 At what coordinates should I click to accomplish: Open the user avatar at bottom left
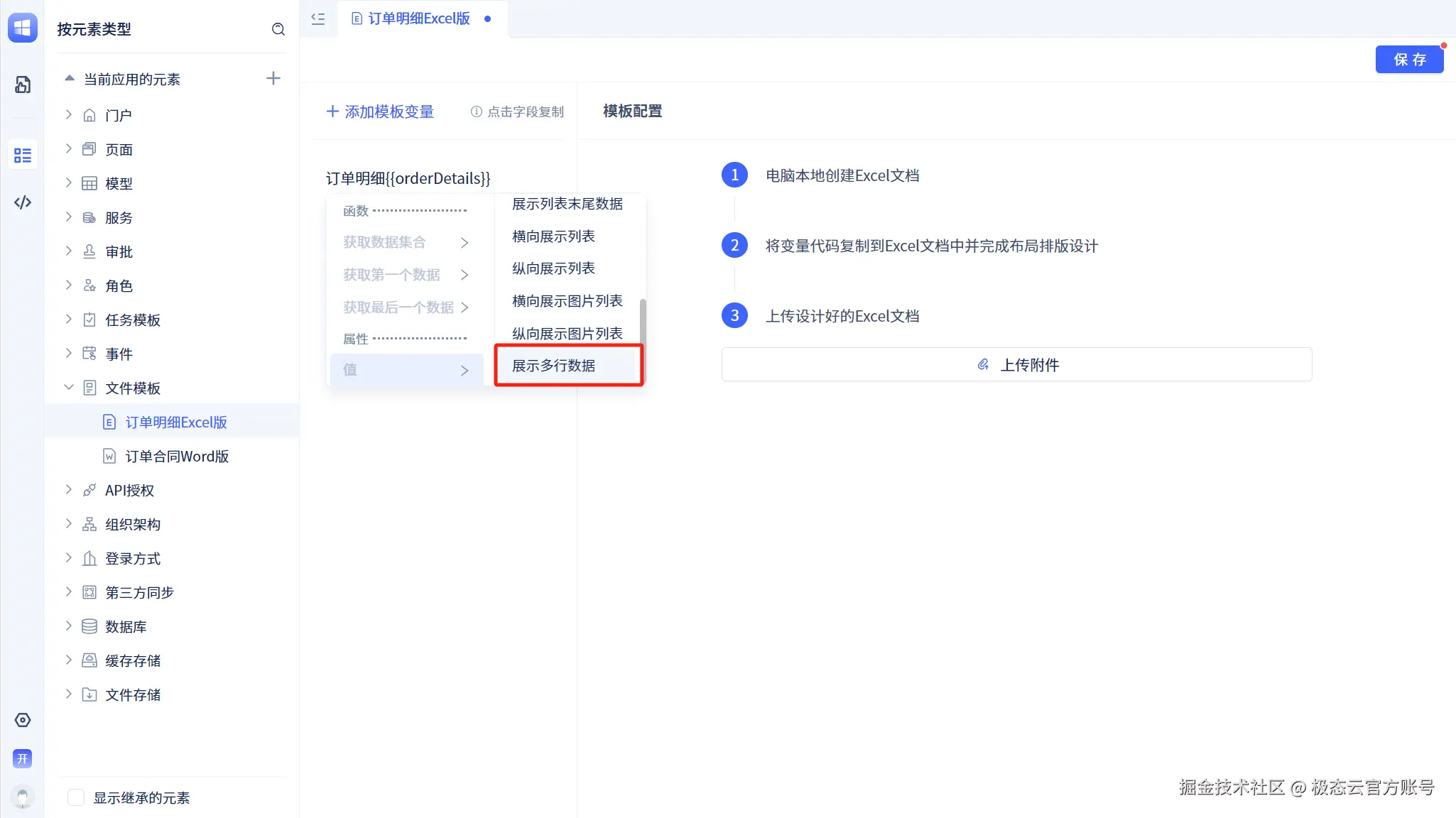[x=23, y=796]
